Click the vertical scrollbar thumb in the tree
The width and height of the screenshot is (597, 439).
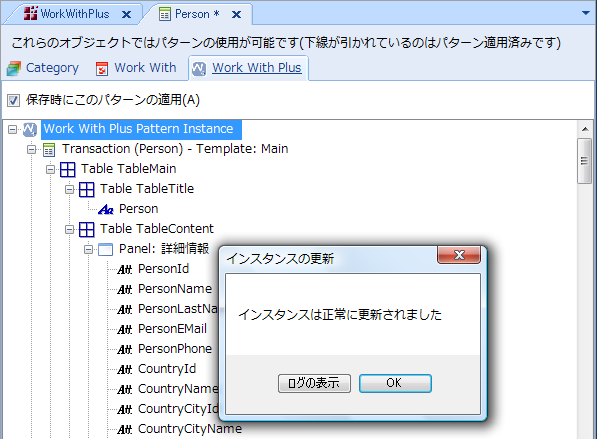coord(584,161)
